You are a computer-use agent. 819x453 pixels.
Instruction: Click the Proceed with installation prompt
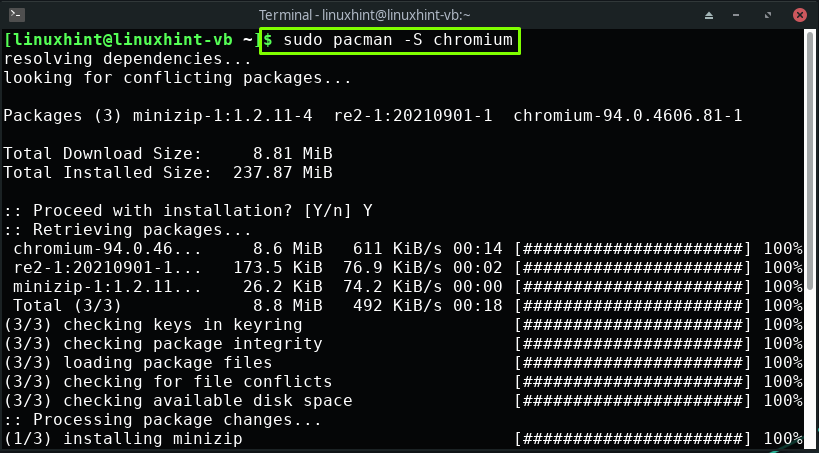(188, 211)
